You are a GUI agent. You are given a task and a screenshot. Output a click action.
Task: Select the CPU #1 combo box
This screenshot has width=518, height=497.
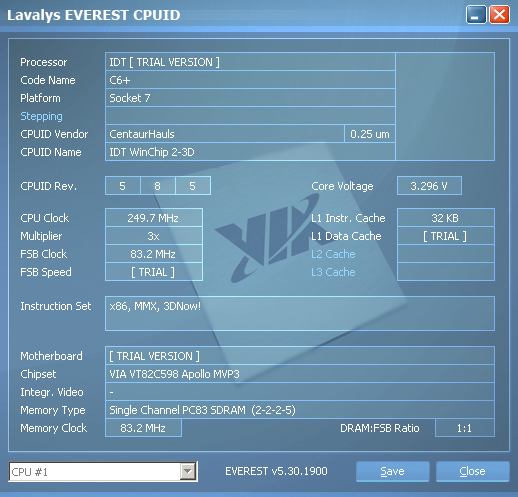pos(103,472)
